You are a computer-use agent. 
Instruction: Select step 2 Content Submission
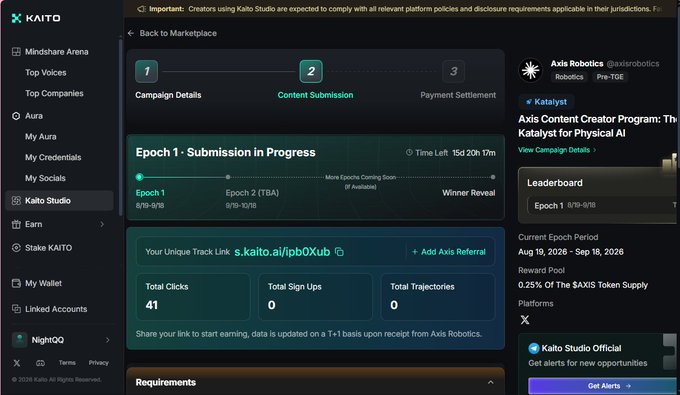311,71
